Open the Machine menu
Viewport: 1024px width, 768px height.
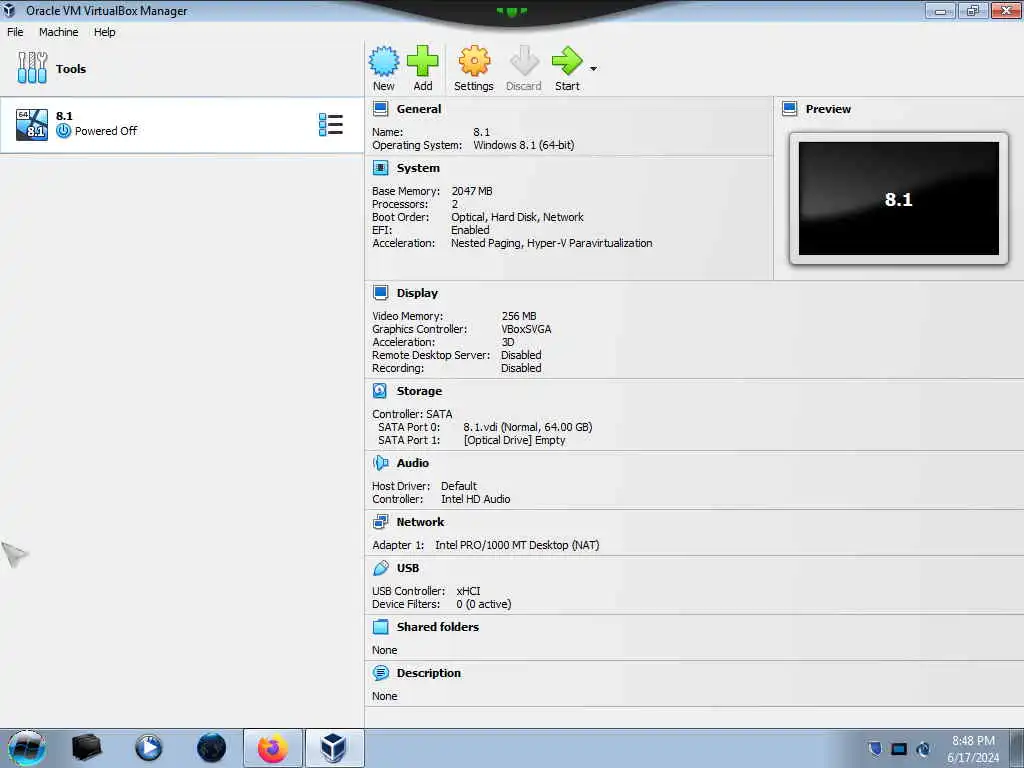pos(58,32)
